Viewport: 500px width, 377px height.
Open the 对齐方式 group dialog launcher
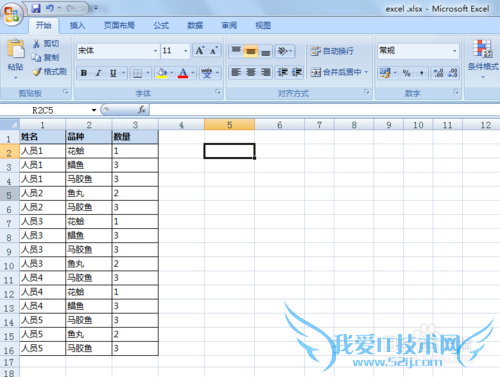[367, 92]
